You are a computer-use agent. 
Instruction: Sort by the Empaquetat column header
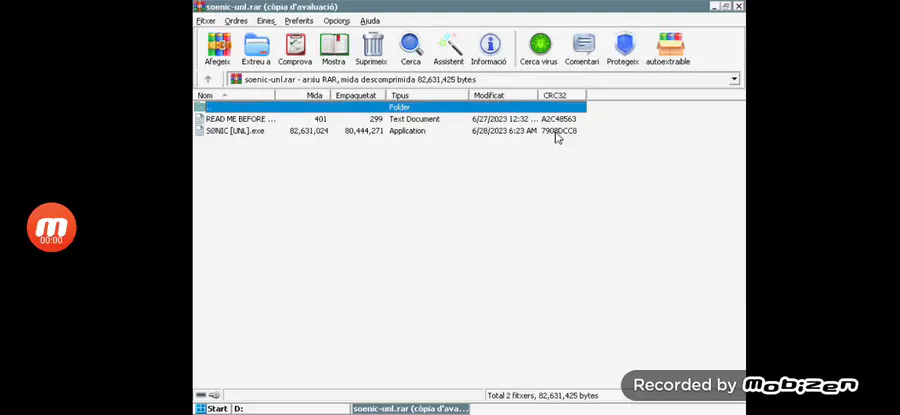click(x=358, y=95)
